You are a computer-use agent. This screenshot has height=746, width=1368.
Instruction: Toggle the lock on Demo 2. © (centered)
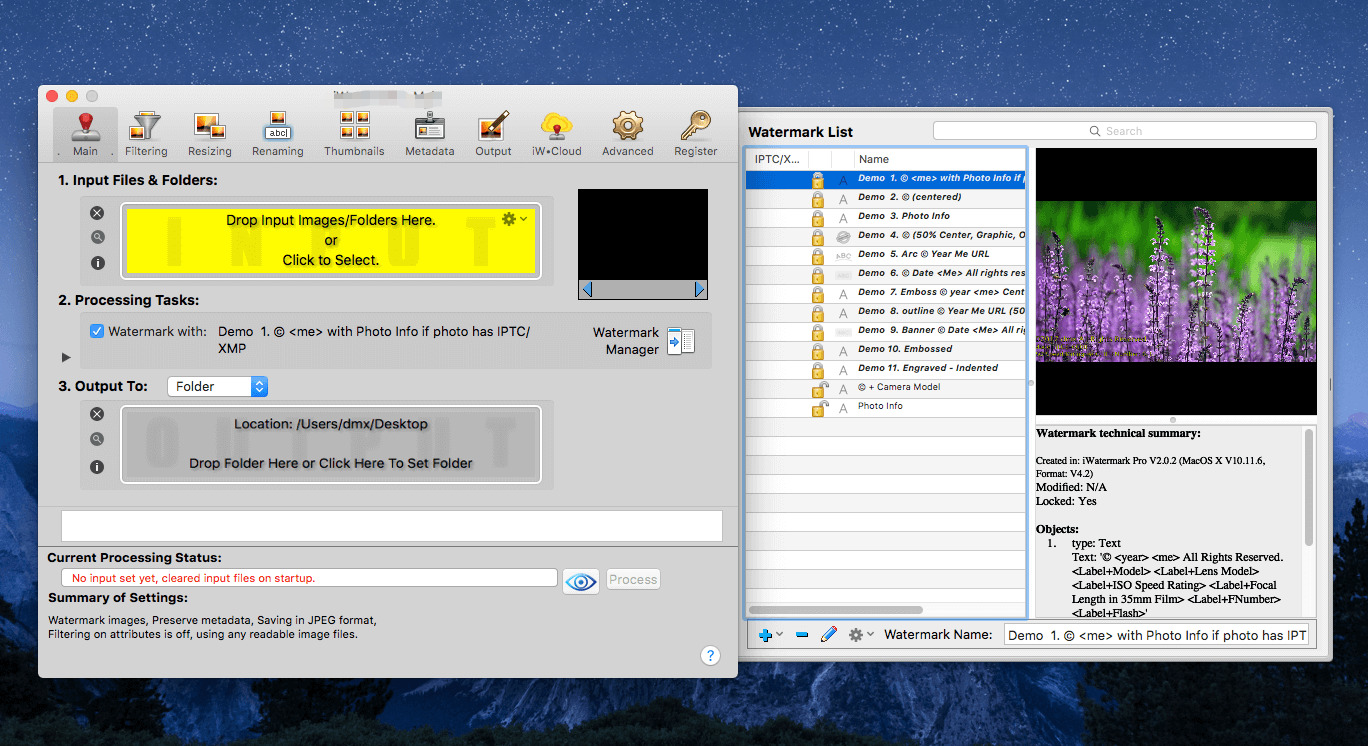[818, 198]
